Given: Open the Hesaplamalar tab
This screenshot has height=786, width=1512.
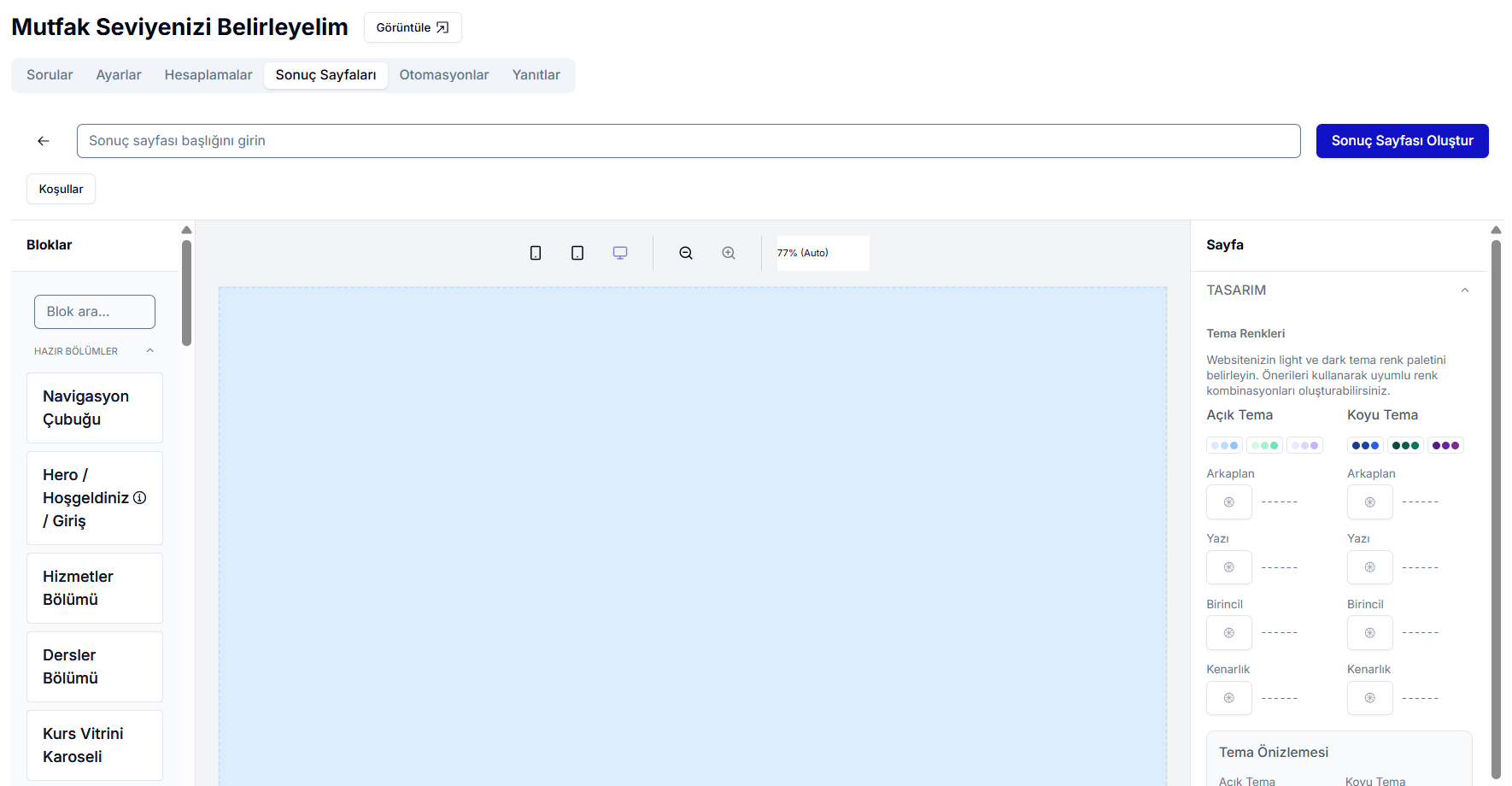Looking at the screenshot, I should (x=208, y=75).
